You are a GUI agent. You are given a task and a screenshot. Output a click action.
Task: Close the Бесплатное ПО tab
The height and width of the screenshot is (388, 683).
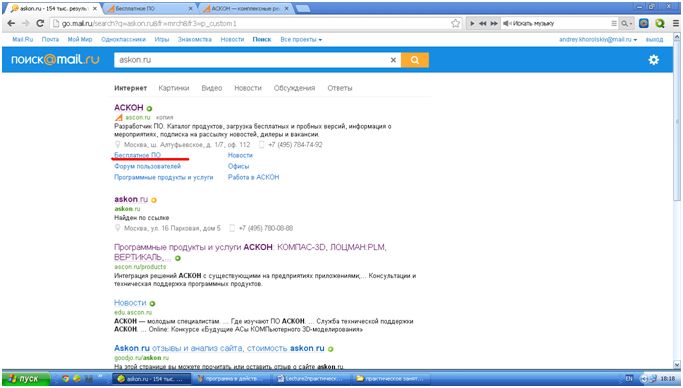click(x=191, y=8)
